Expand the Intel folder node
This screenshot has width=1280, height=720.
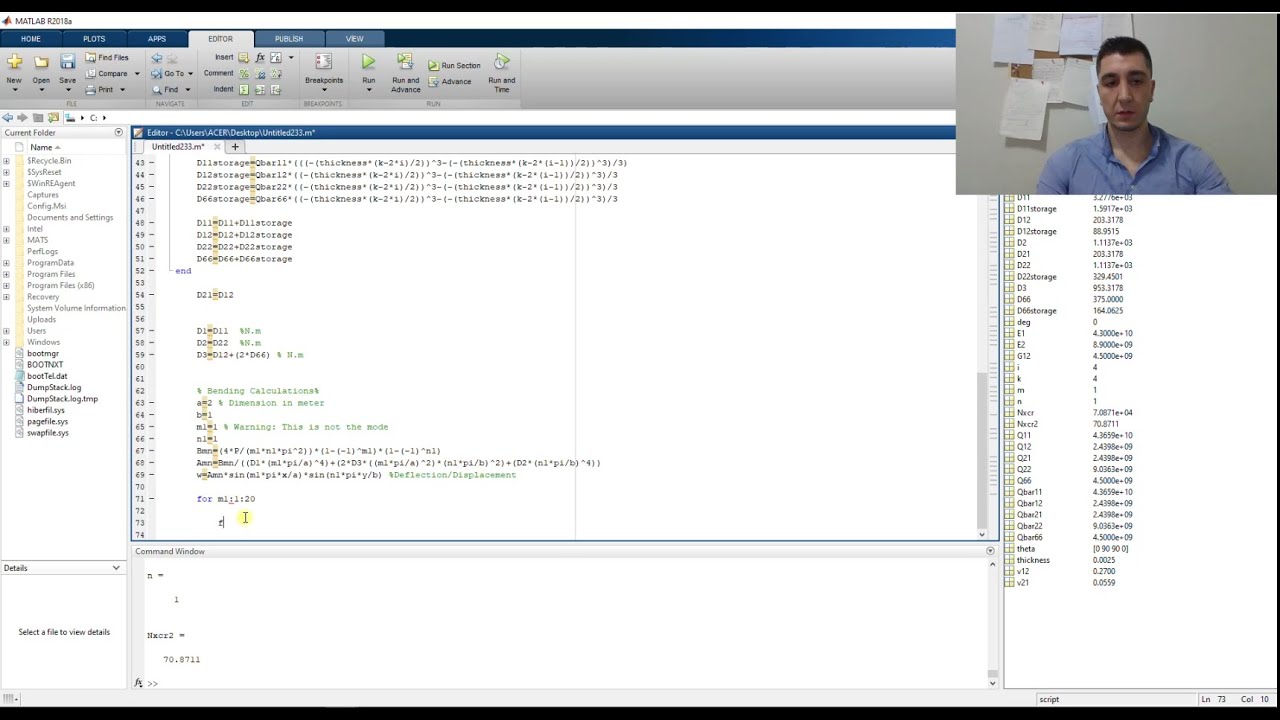6,229
